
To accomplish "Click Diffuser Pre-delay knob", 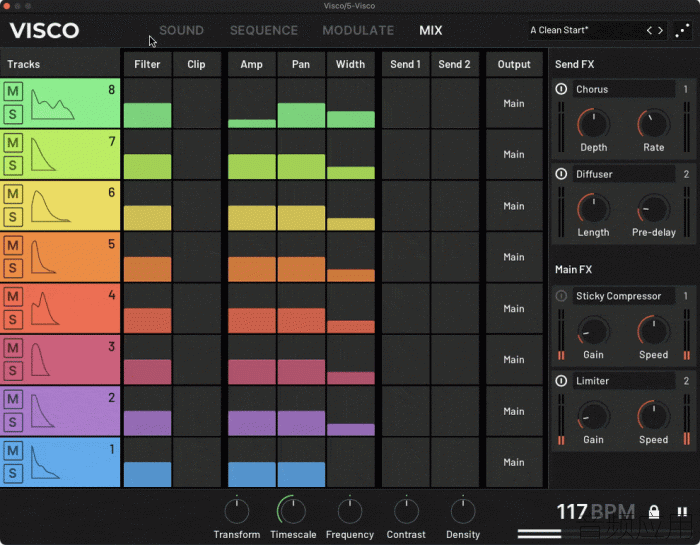I will tap(654, 209).
